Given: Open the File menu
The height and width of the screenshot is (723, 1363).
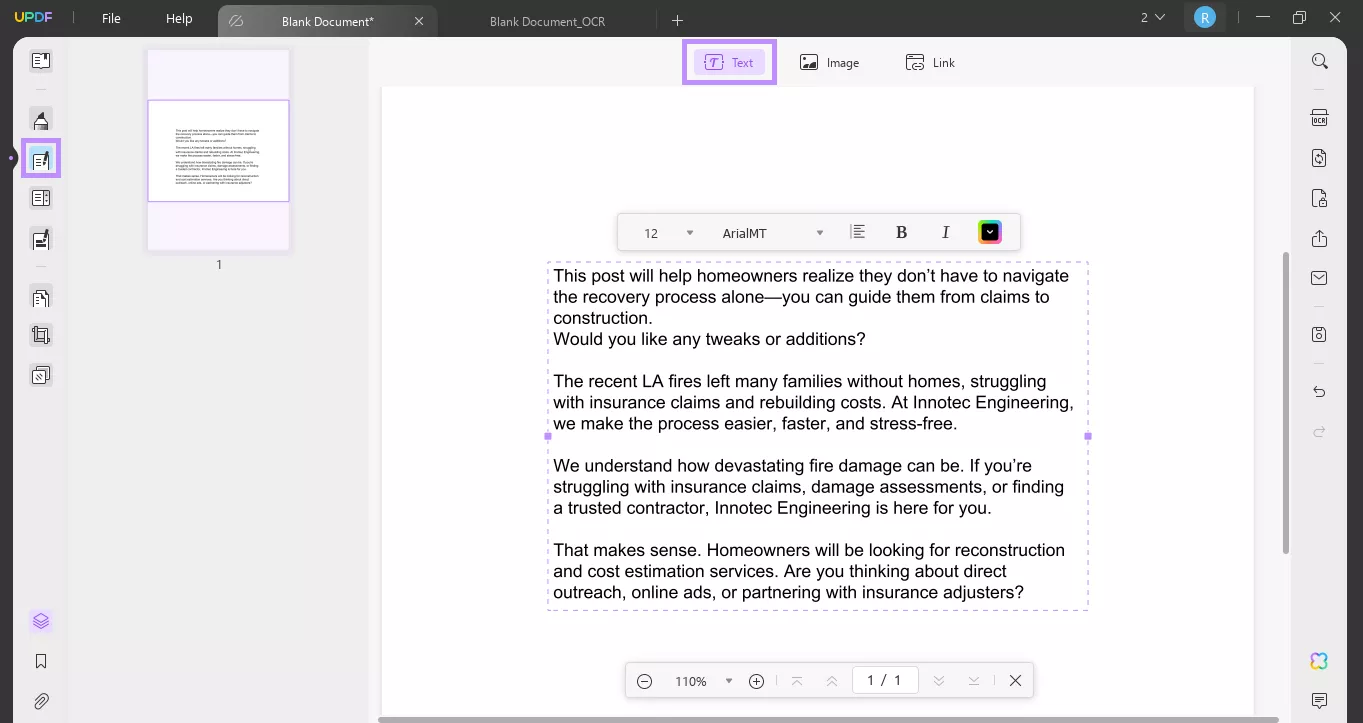Looking at the screenshot, I should (111, 19).
